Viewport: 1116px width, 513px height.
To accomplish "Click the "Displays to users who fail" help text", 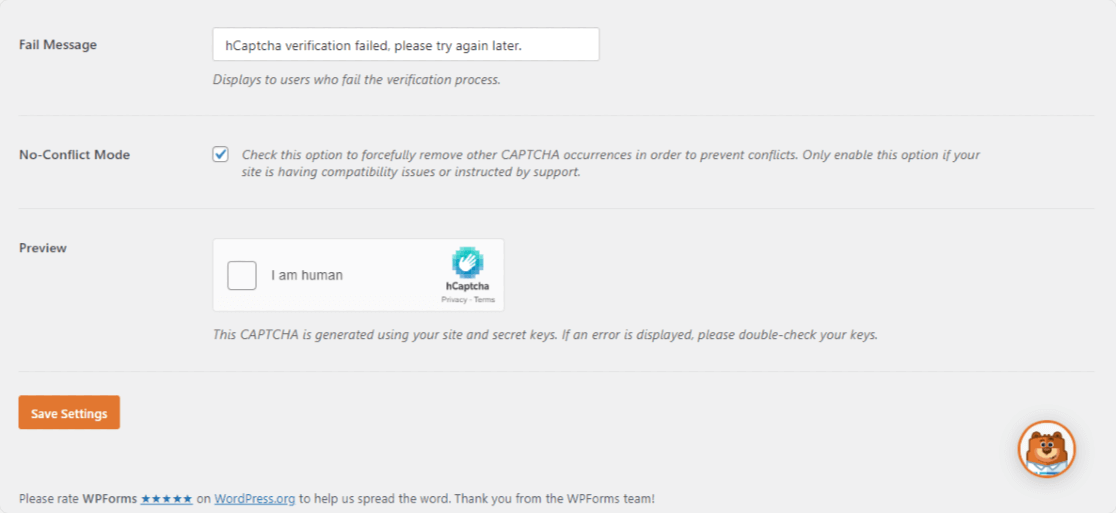I will pyautogui.click(x=357, y=80).
